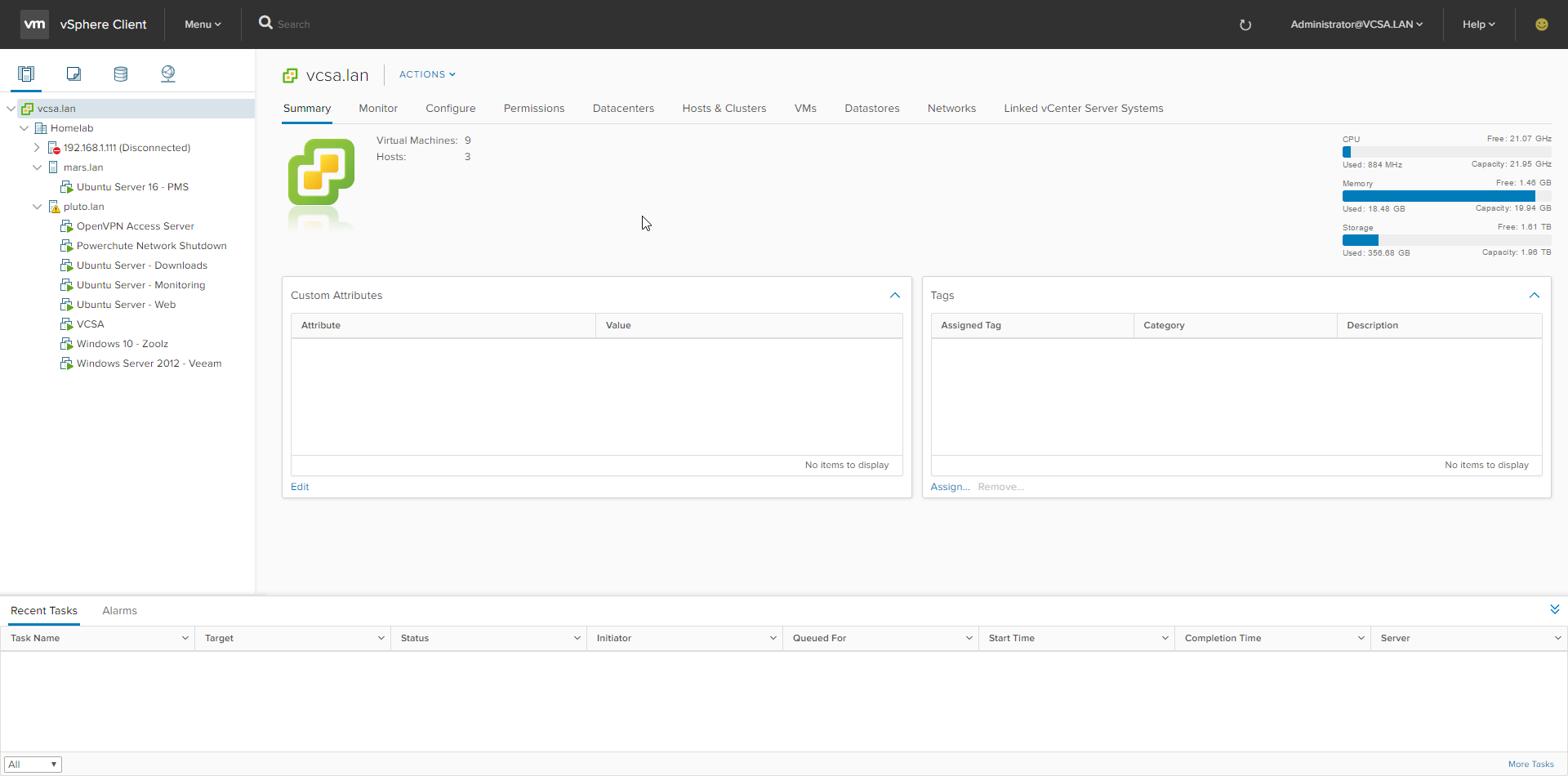Click the Assign... tag link
The image size is (1568, 776).
[x=950, y=487]
